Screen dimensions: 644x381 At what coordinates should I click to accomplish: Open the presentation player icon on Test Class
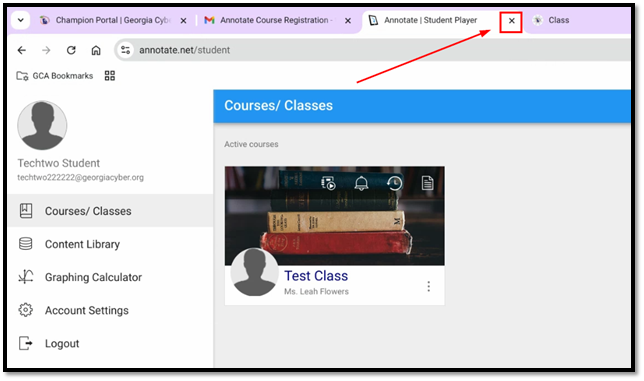coord(328,183)
